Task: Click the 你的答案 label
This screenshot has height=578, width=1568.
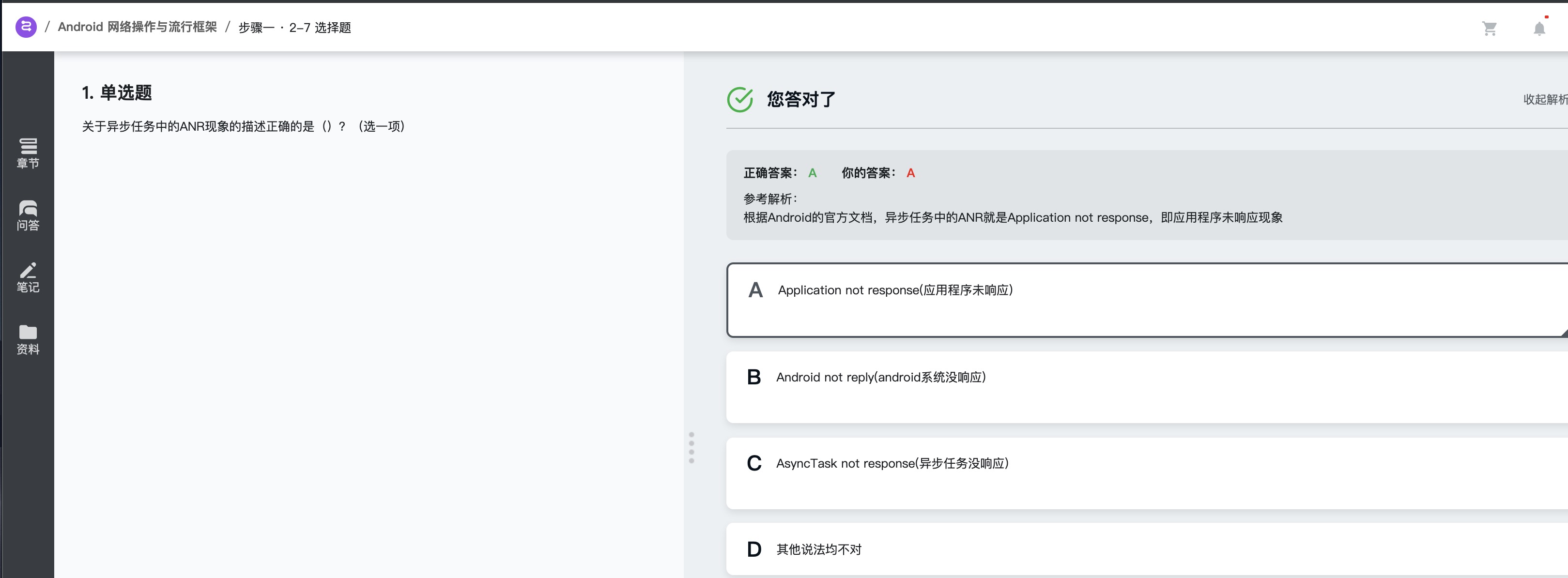Action: (x=868, y=173)
